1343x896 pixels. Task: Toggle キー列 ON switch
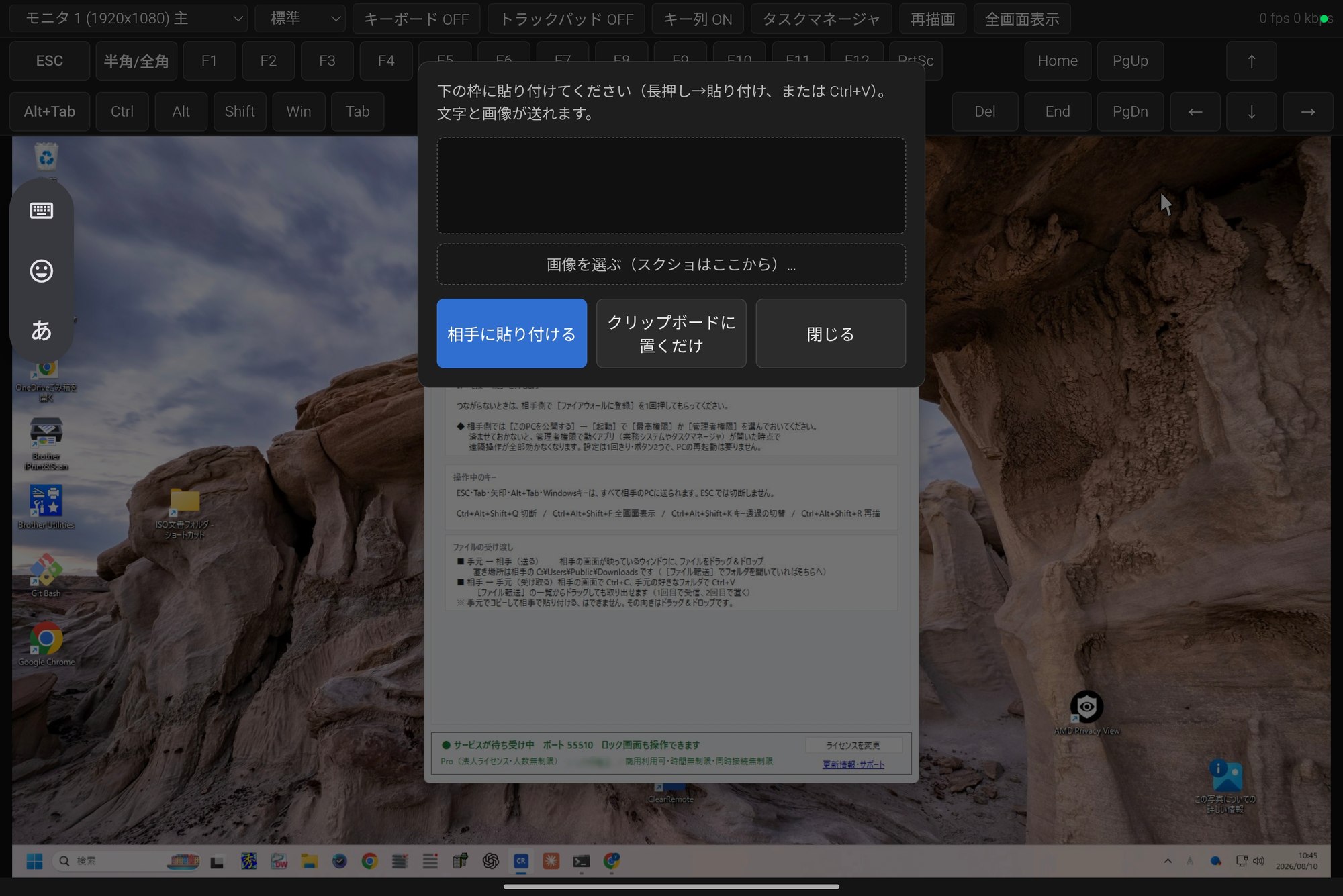698,19
